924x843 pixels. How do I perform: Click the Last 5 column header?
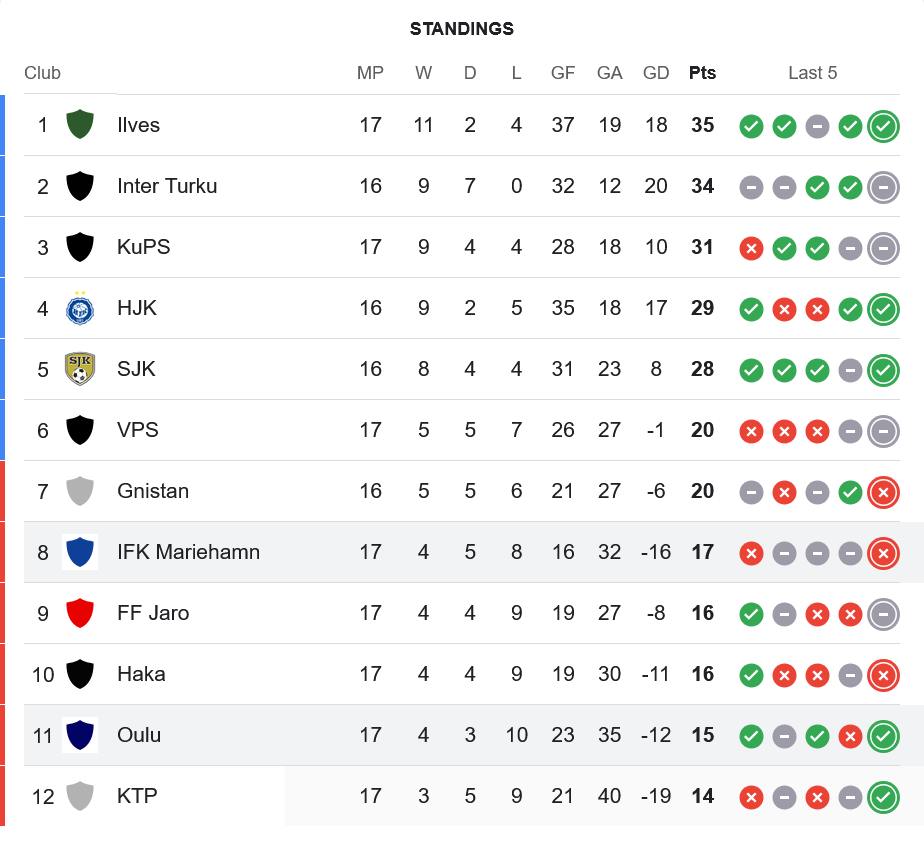pos(812,73)
